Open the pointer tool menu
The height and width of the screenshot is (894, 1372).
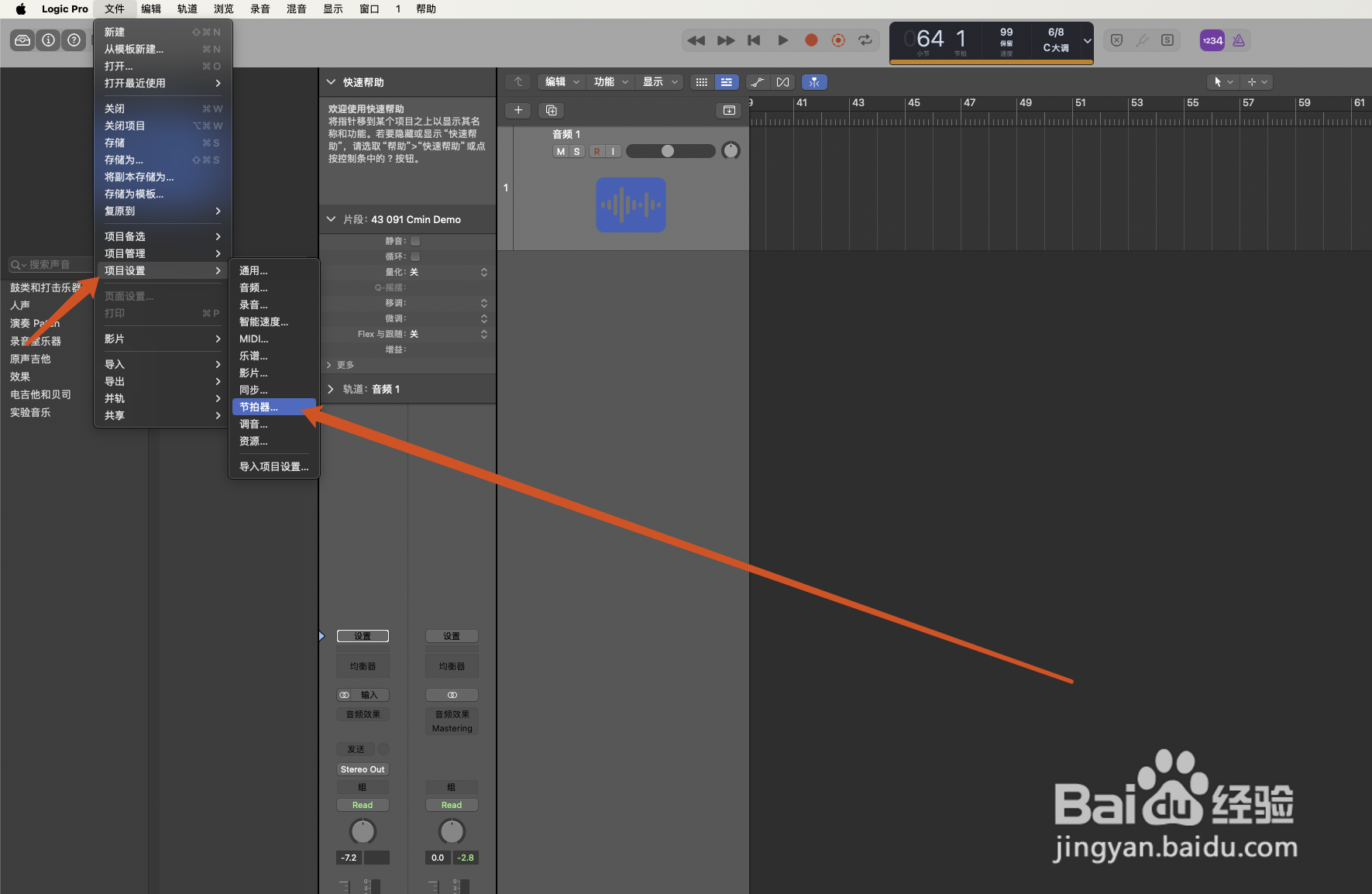(1223, 82)
